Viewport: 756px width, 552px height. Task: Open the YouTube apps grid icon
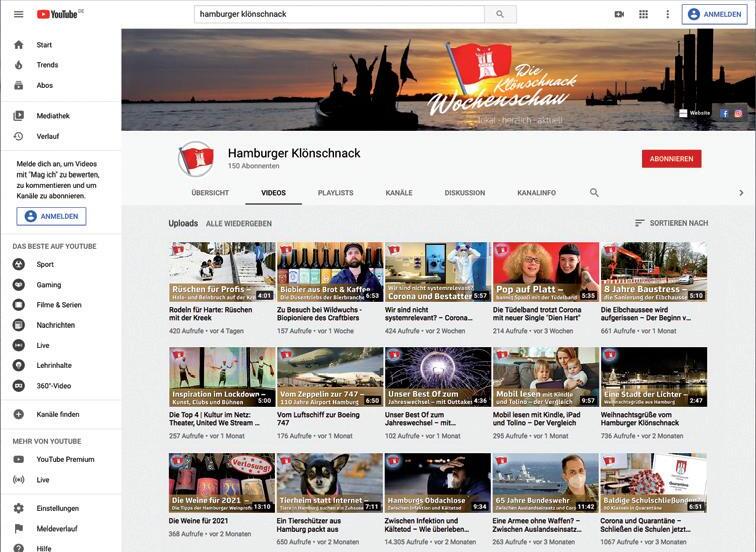tap(643, 14)
